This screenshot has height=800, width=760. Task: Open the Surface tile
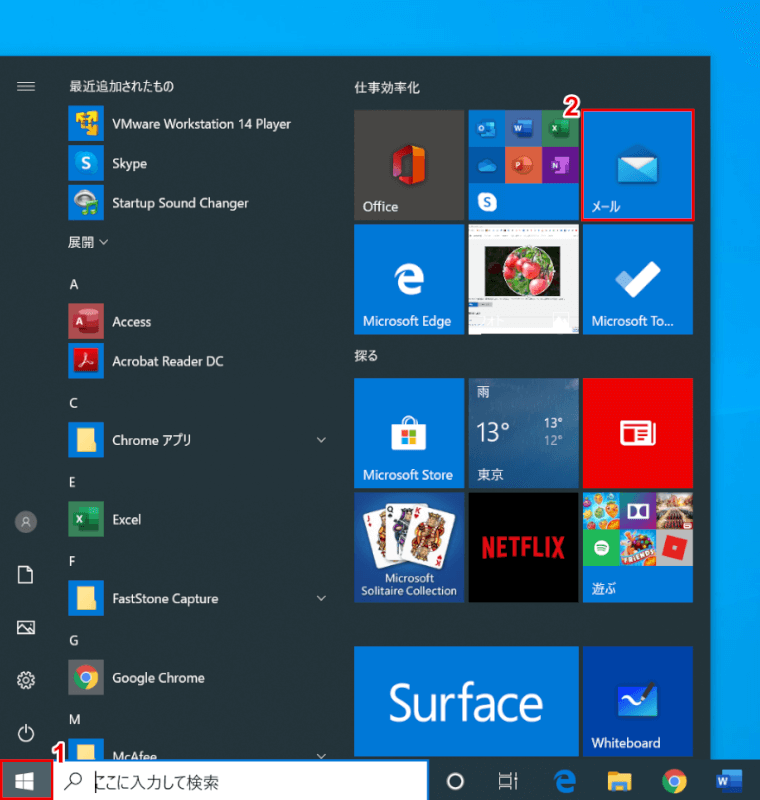tap(466, 701)
